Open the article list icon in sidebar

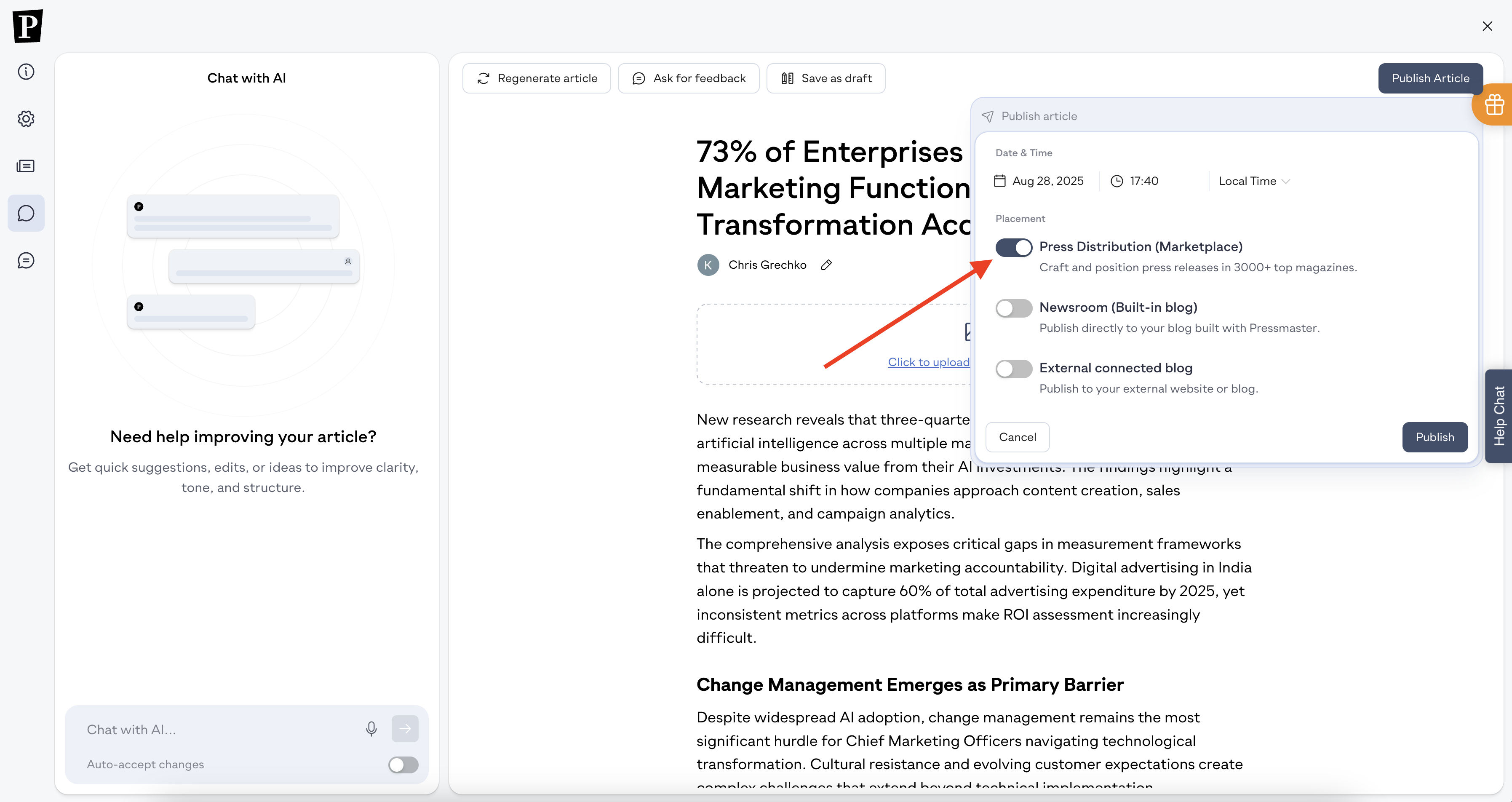[x=26, y=166]
